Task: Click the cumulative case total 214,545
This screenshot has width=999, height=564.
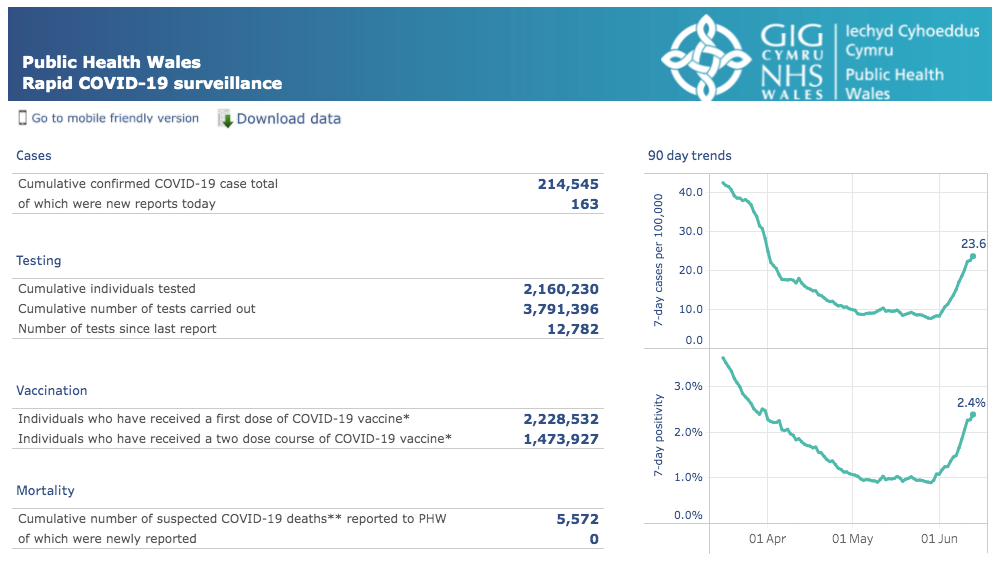Action: click(568, 184)
